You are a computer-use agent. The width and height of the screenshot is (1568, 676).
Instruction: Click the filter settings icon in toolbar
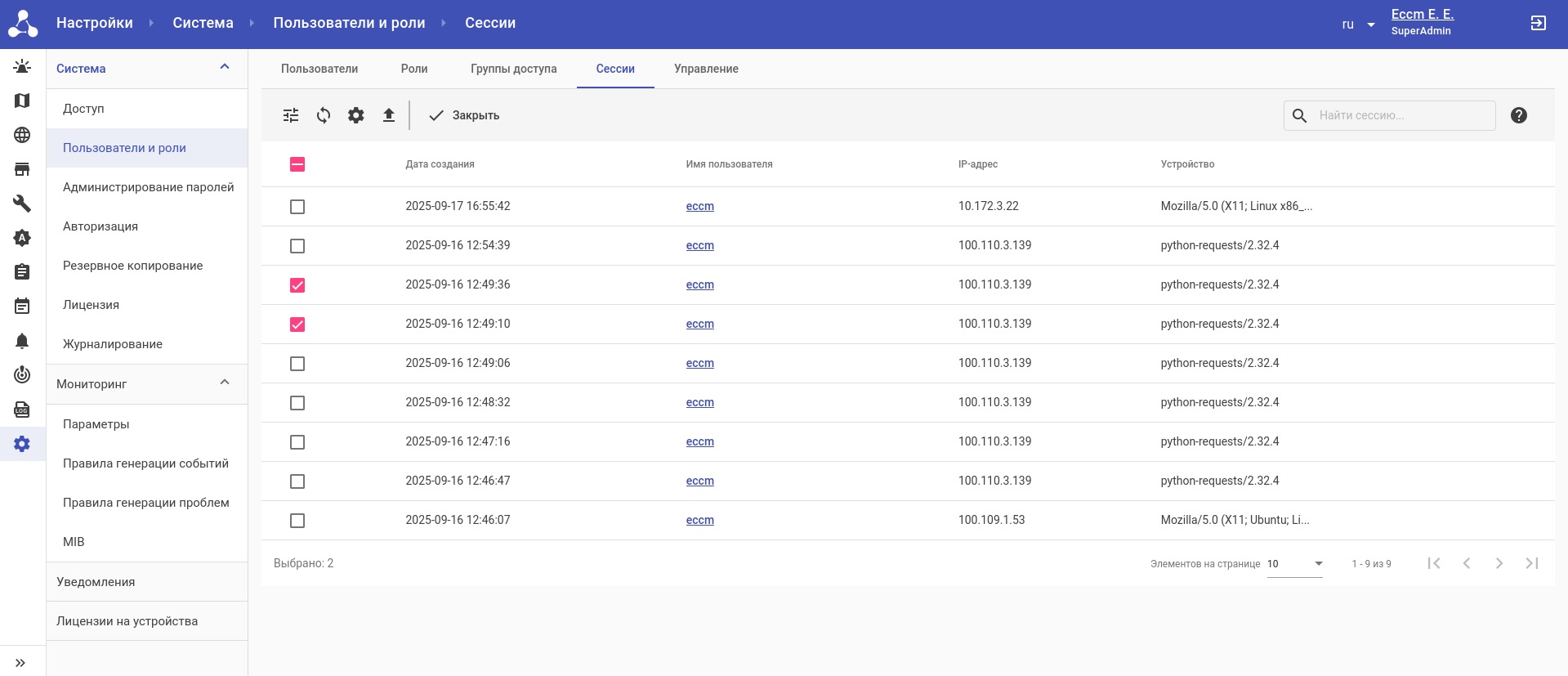coord(291,115)
